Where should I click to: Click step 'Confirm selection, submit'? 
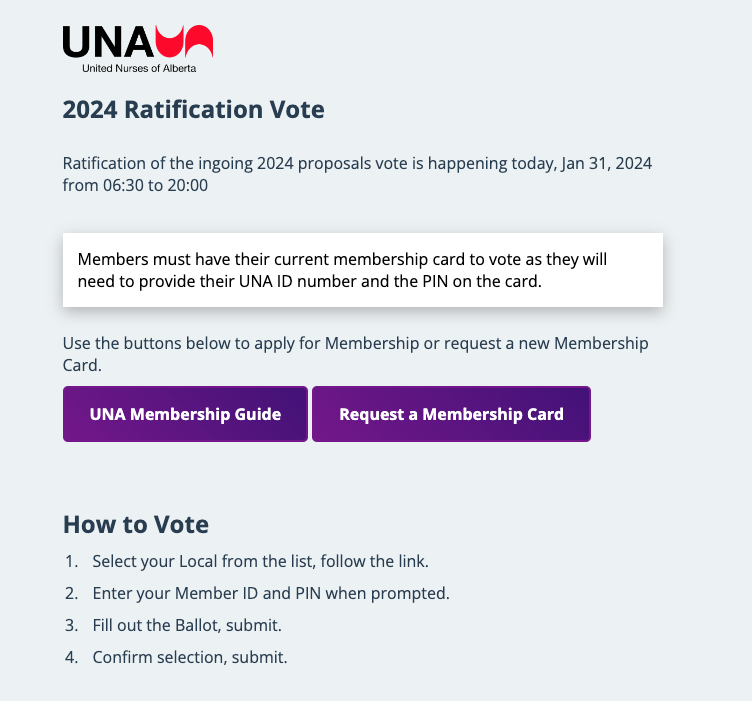click(x=190, y=658)
